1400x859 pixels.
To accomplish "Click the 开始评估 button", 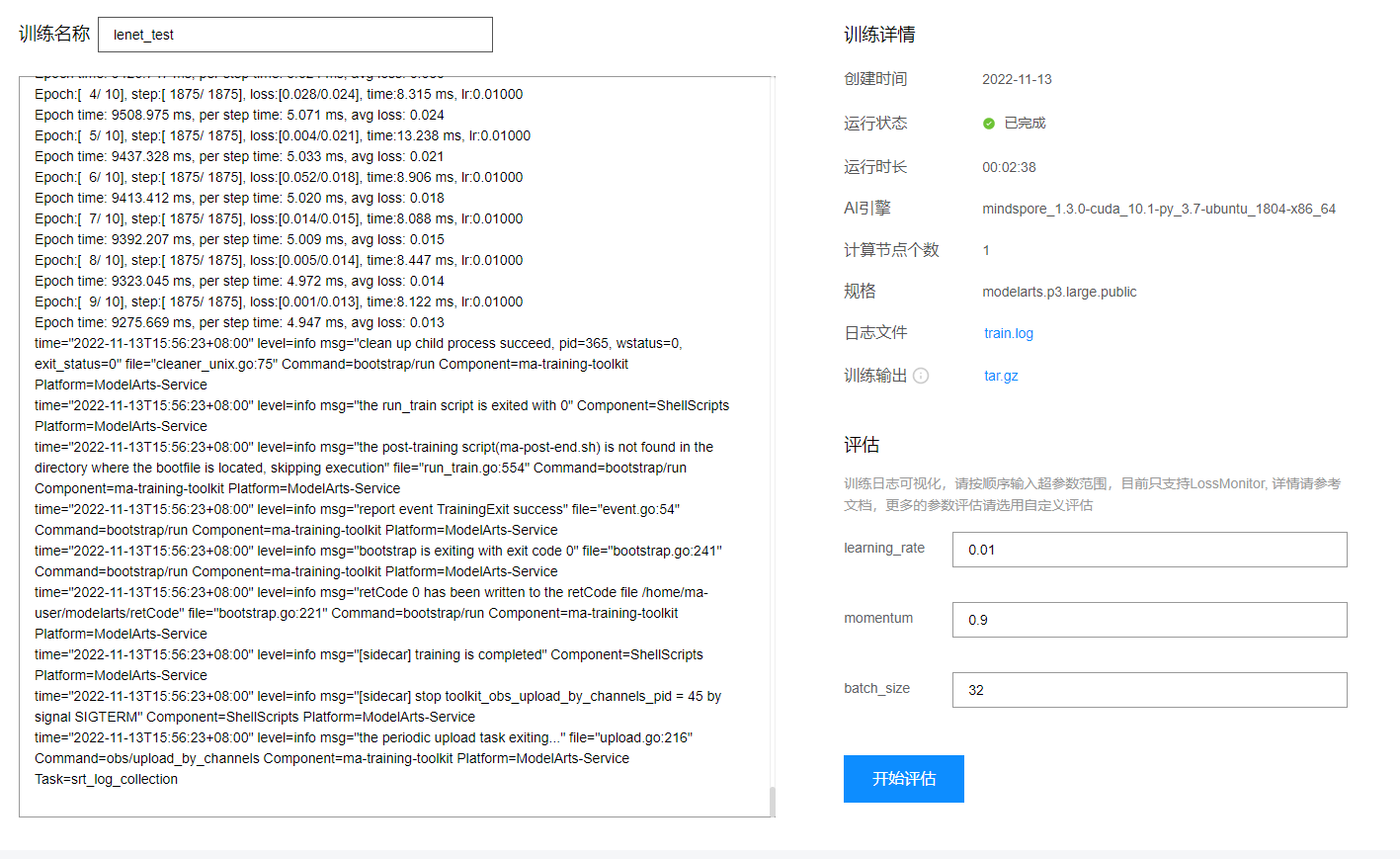I will click(904, 779).
